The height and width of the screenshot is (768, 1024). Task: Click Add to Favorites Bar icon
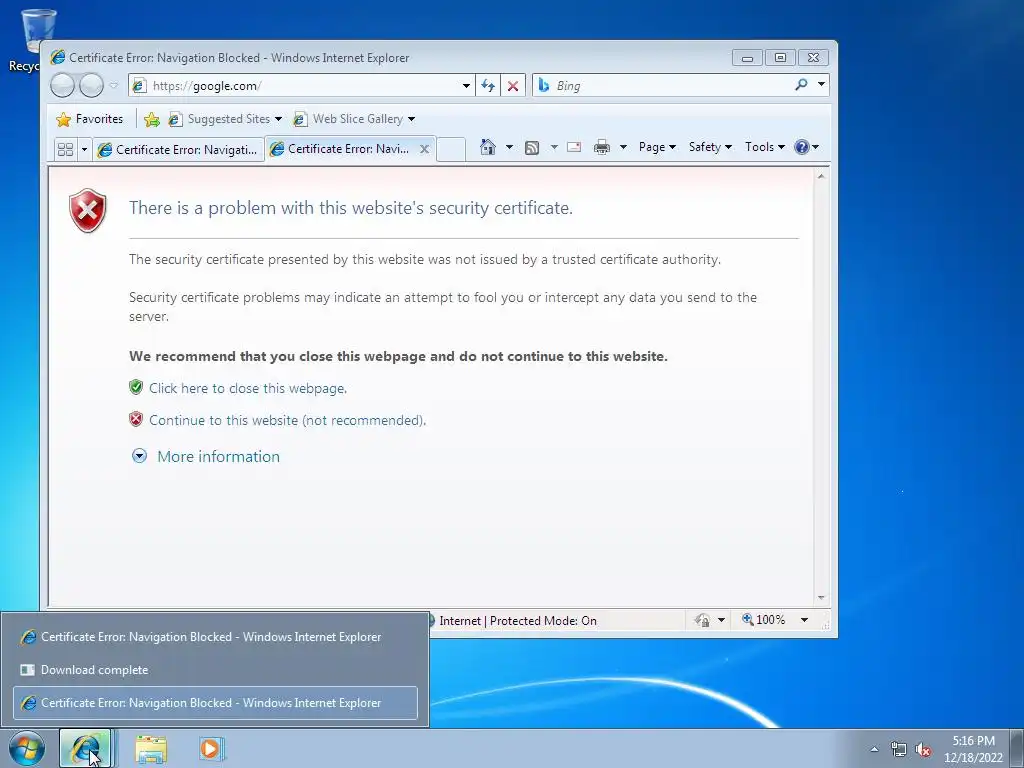point(152,119)
